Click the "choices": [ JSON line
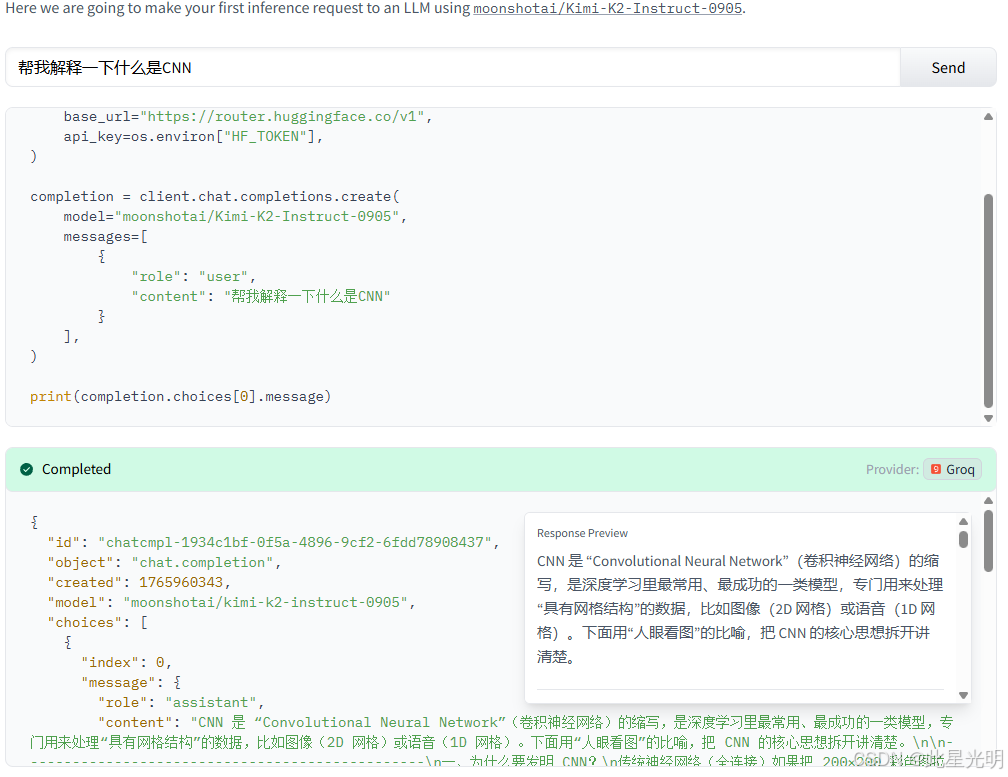 pyautogui.click(x=97, y=622)
